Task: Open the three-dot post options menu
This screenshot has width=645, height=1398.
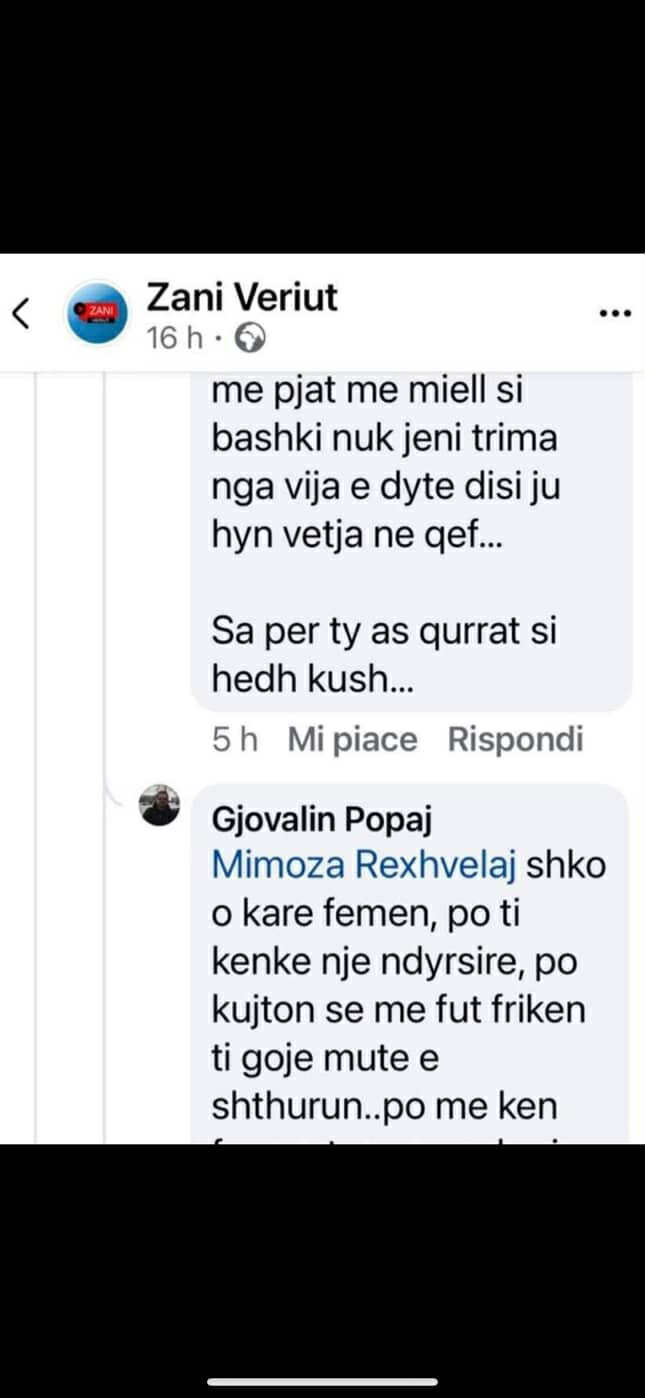Action: 615,314
